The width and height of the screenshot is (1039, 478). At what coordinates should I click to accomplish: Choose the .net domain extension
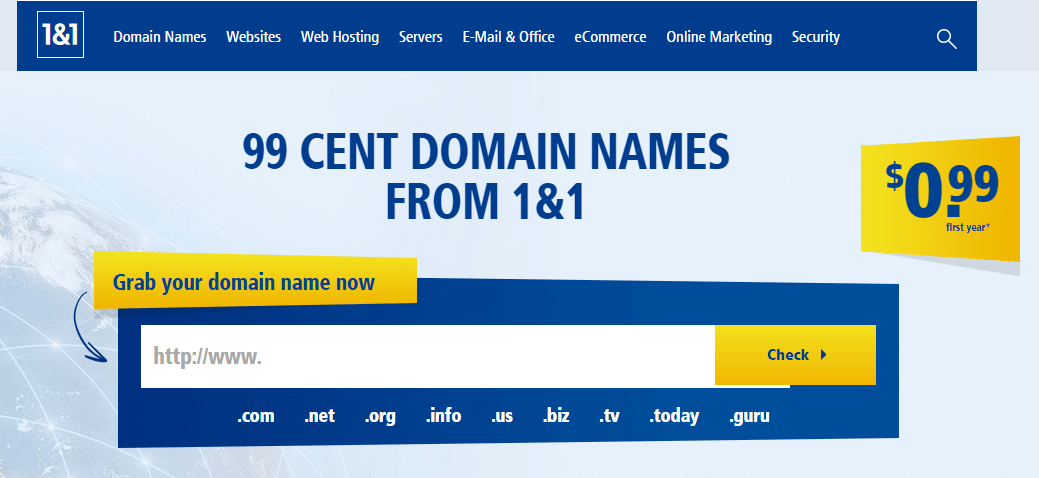coord(319,416)
